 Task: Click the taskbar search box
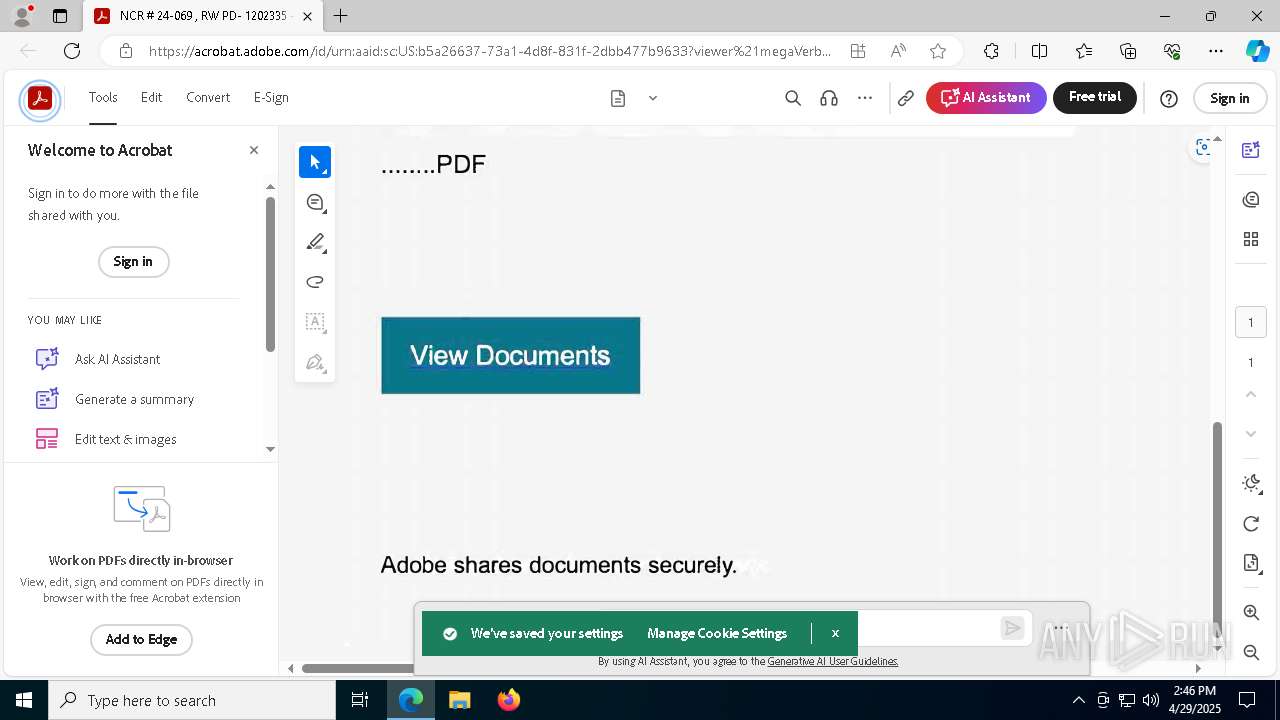[x=192, y=700]
